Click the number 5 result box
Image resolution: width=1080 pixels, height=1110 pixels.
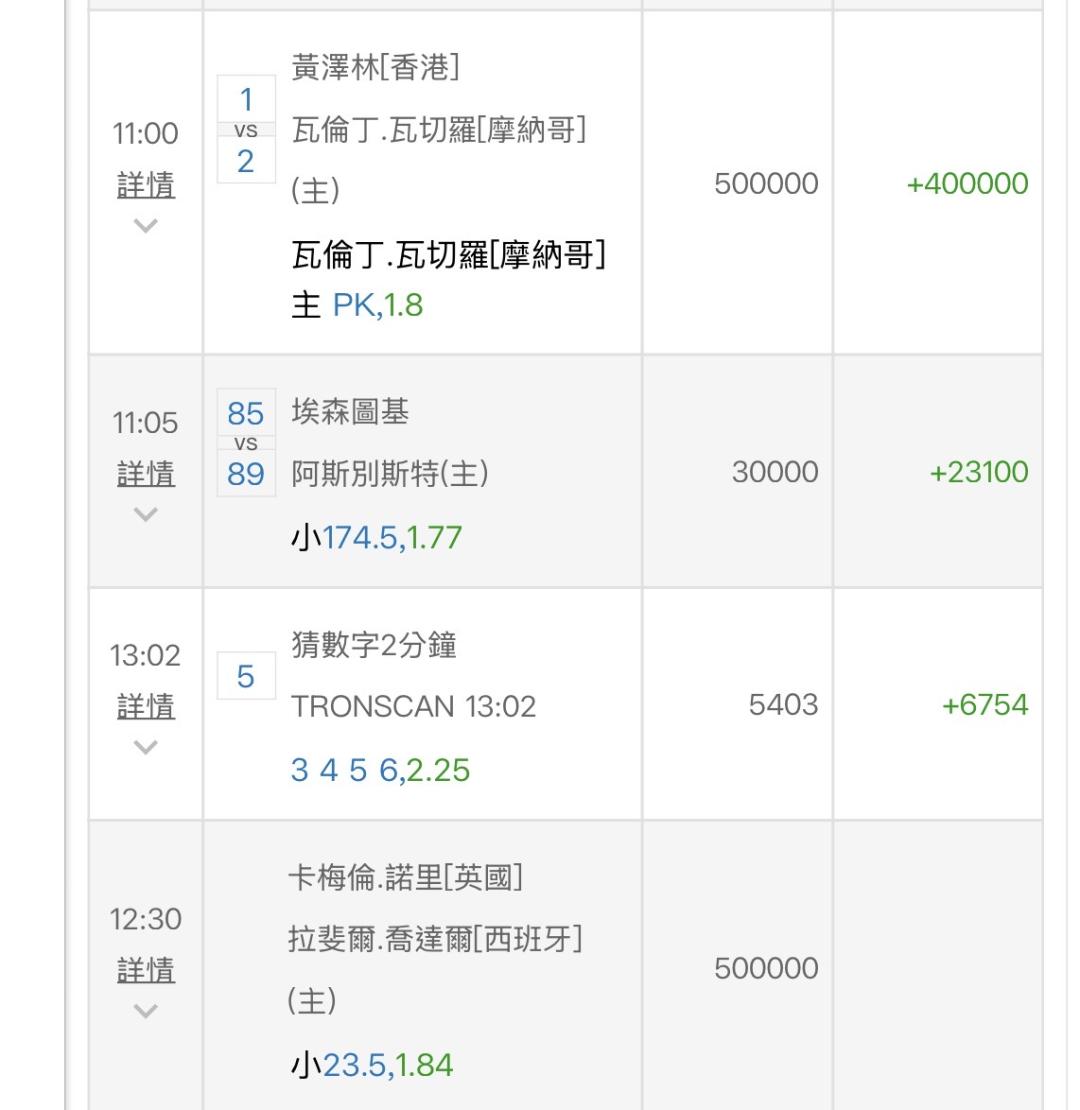point(246,678)
